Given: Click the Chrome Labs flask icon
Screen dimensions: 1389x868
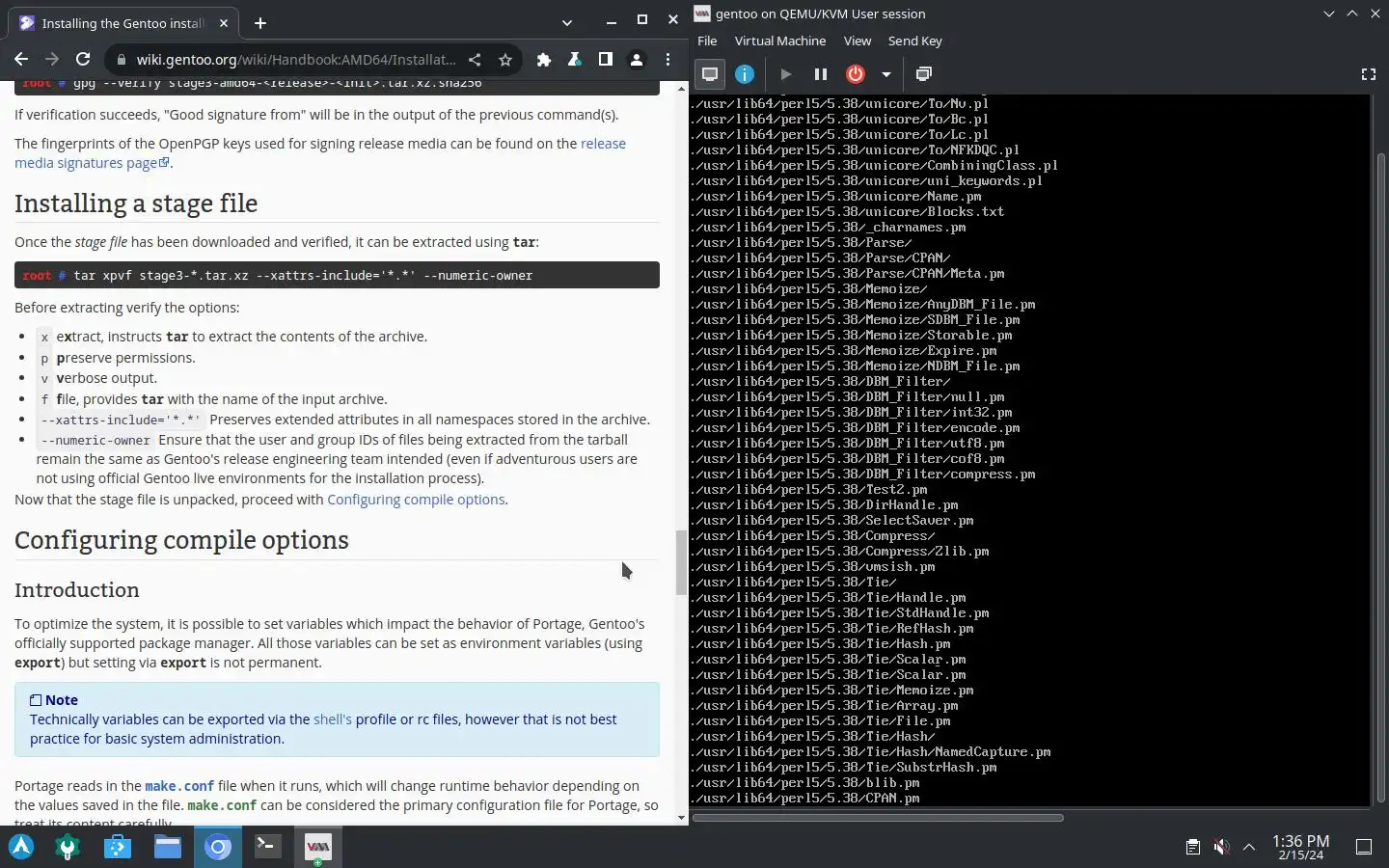Looking at the screenshot, I should point(575,60).
